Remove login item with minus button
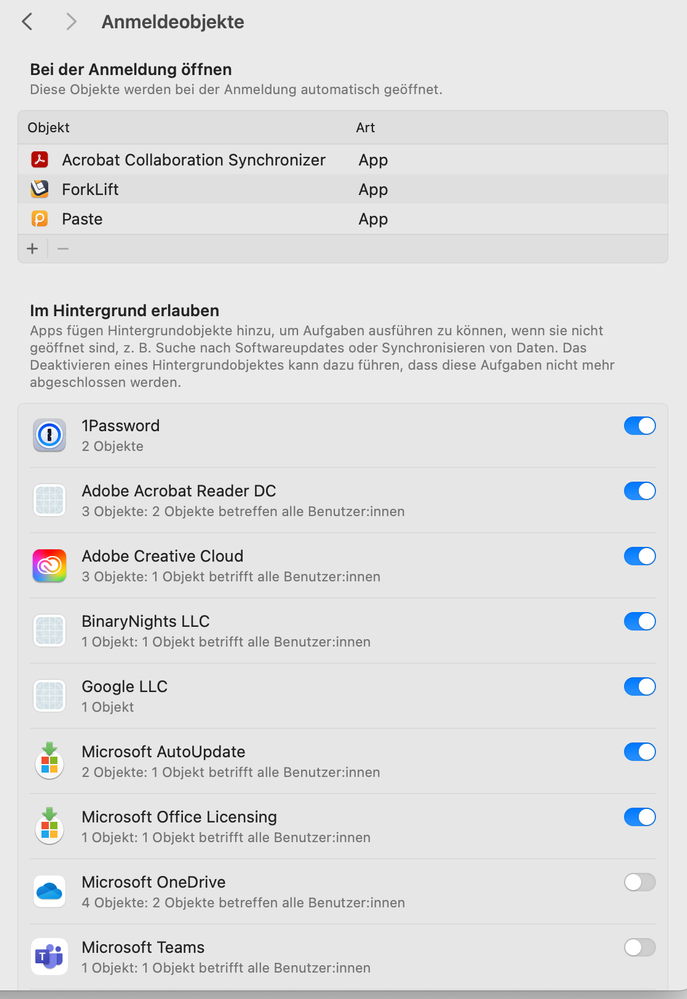The width and height of the screenshot is (687, 999). click(x=62, y=248)
